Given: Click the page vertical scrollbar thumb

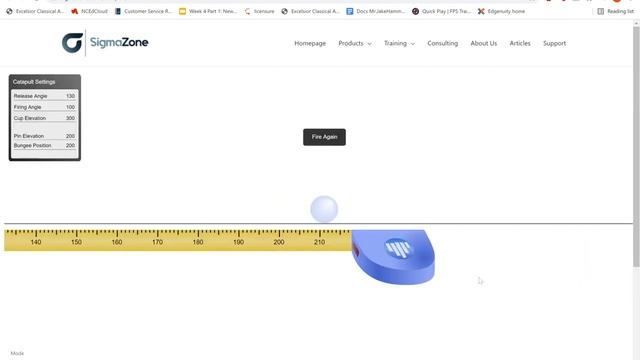Looking at the screenshot, I should (636, 147).
